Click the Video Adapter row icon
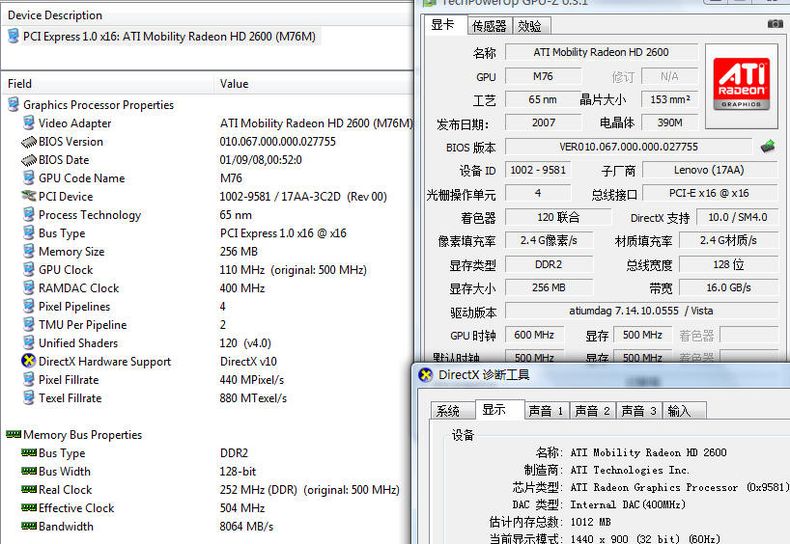 29,123
